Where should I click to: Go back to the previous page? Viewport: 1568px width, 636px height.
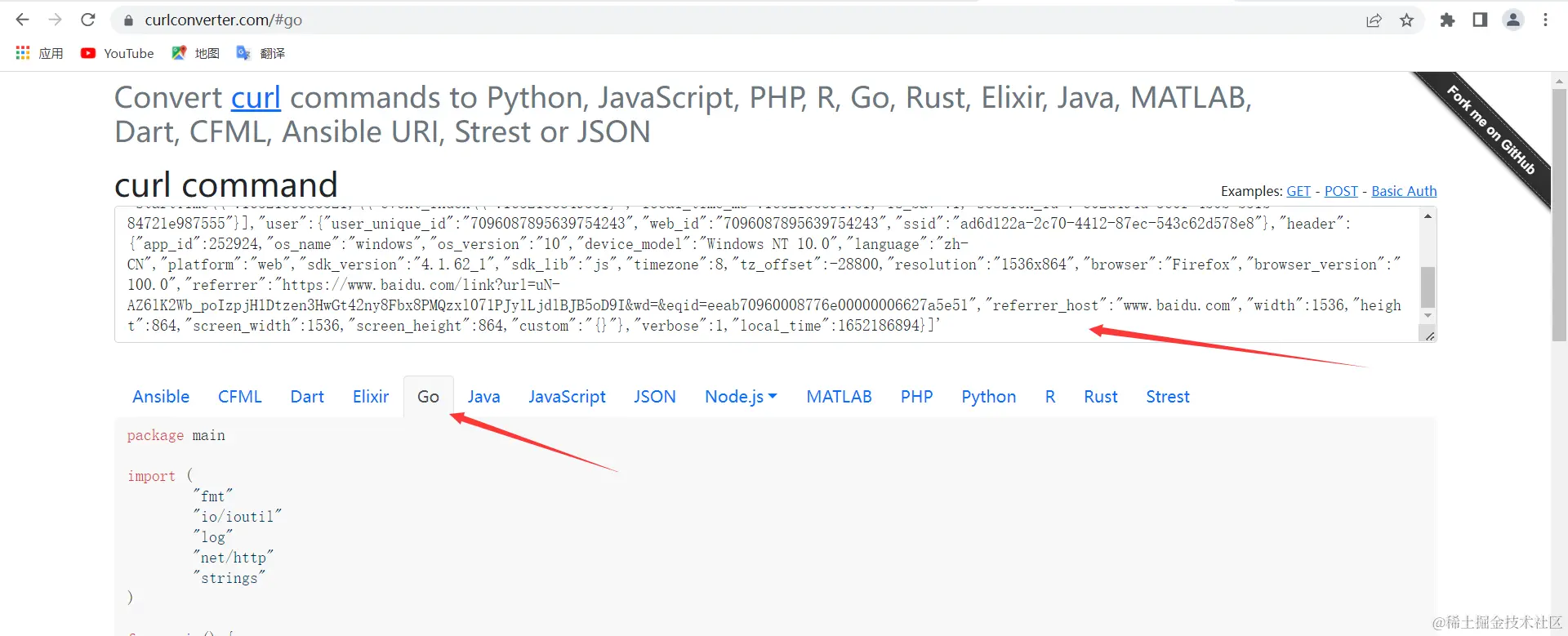[x=22, y=20]
